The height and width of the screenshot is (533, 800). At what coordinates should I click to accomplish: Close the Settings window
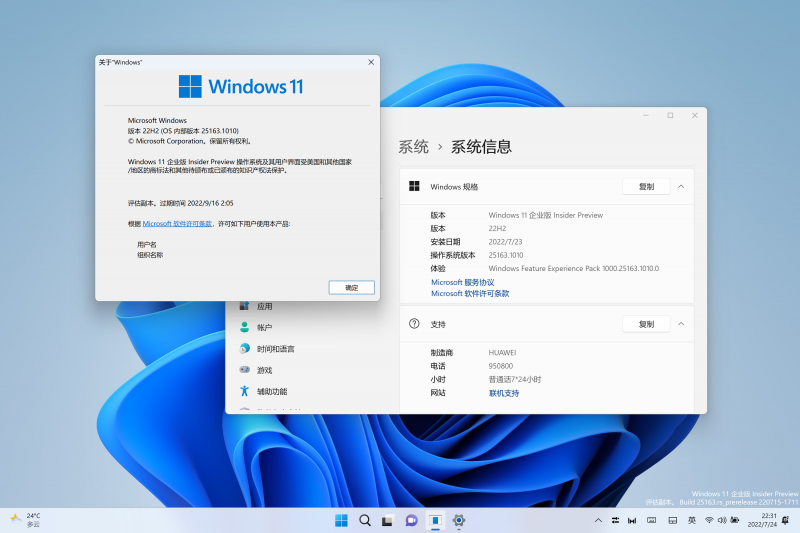click(x=694, y=116)
